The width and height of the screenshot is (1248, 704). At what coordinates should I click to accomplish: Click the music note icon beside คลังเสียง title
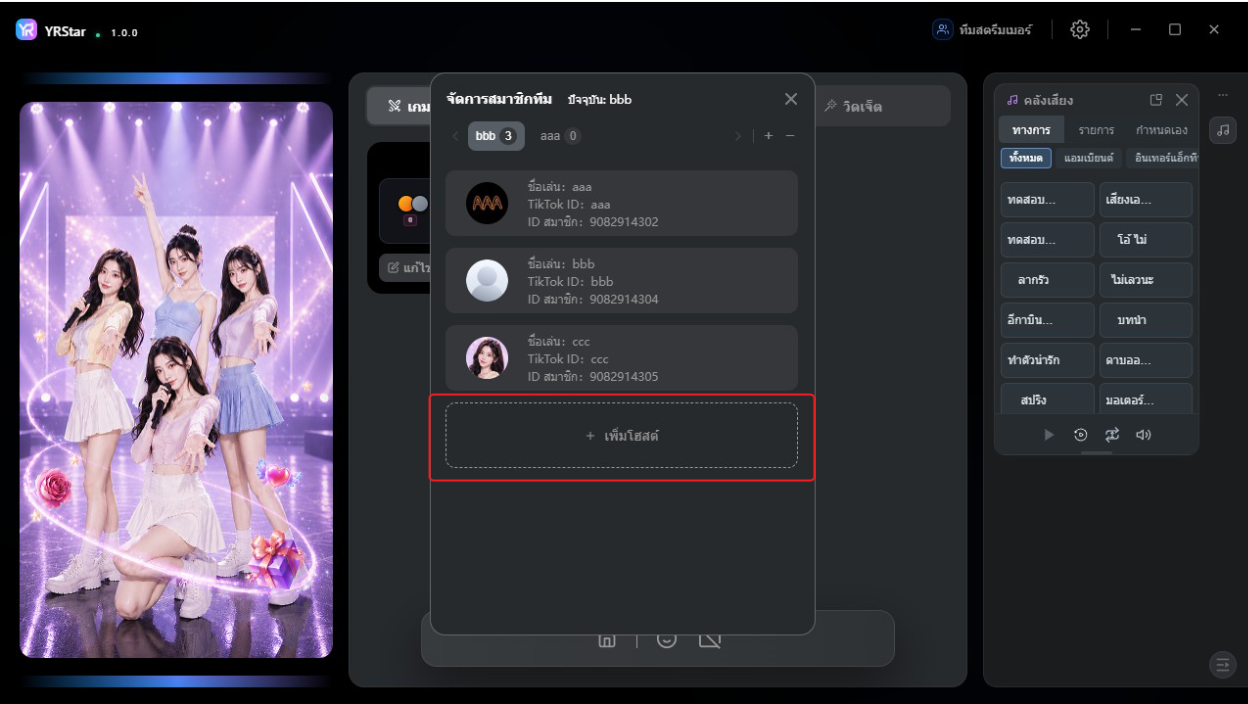[1012, 100]
